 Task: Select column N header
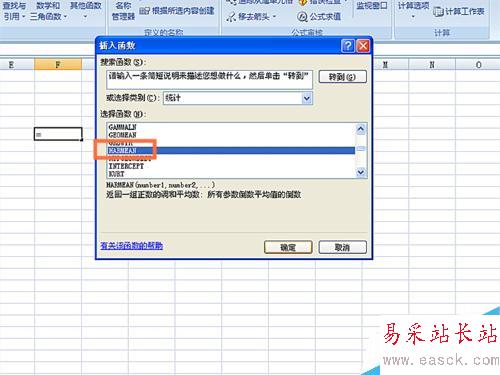click(x=432, y=64)
